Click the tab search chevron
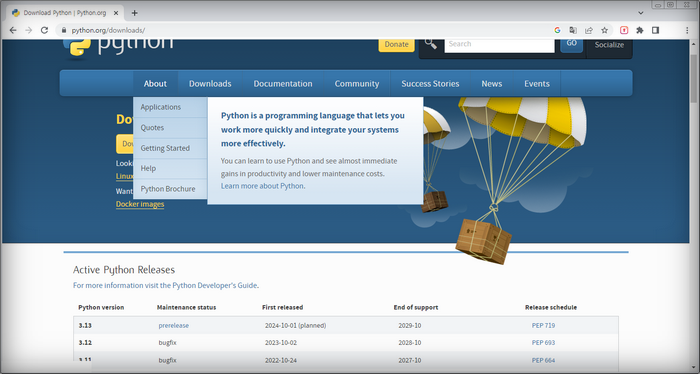The width and height of the screenshot is (700, 374). pos(641,13)
